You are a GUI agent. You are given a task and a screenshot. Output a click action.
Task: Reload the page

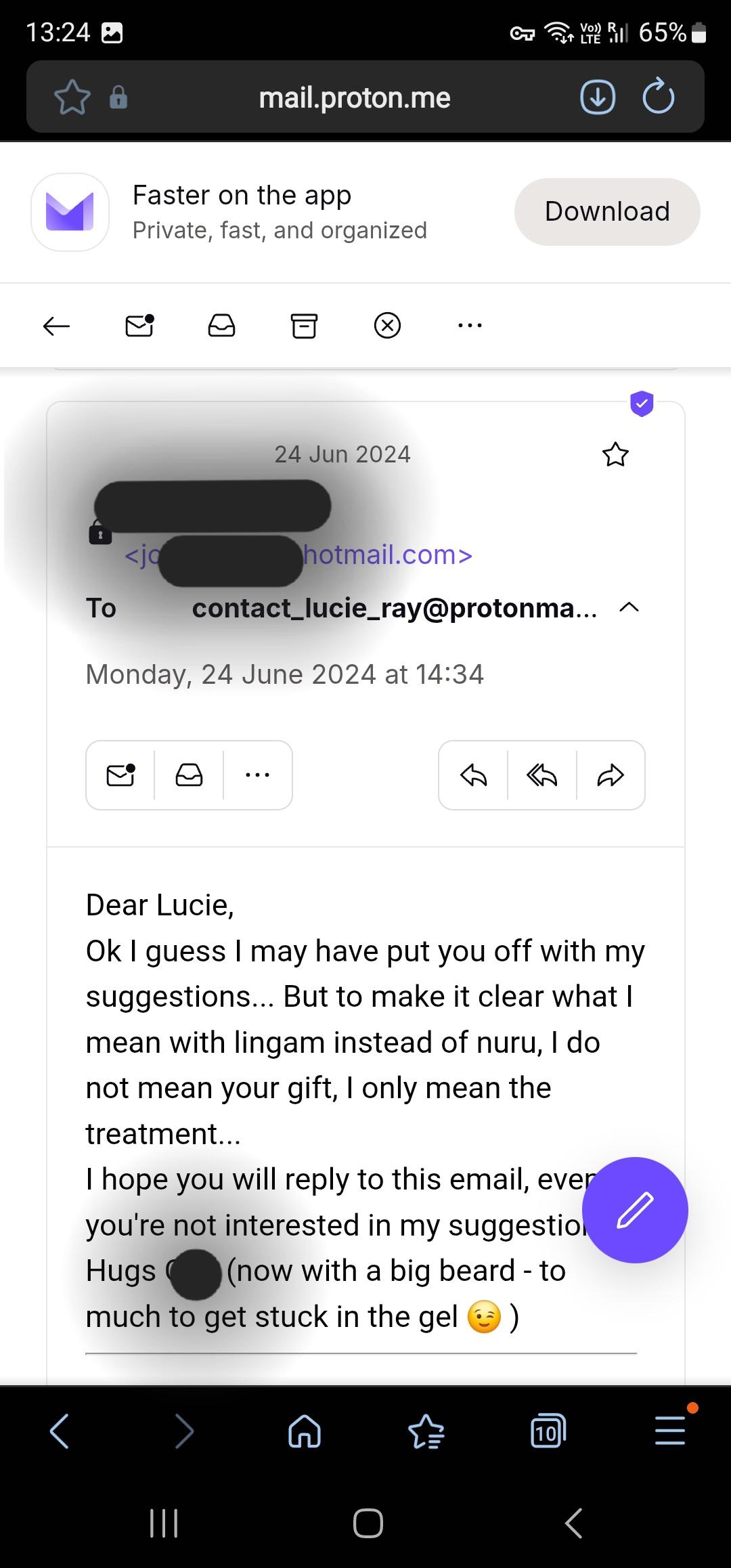coord(658,97)
